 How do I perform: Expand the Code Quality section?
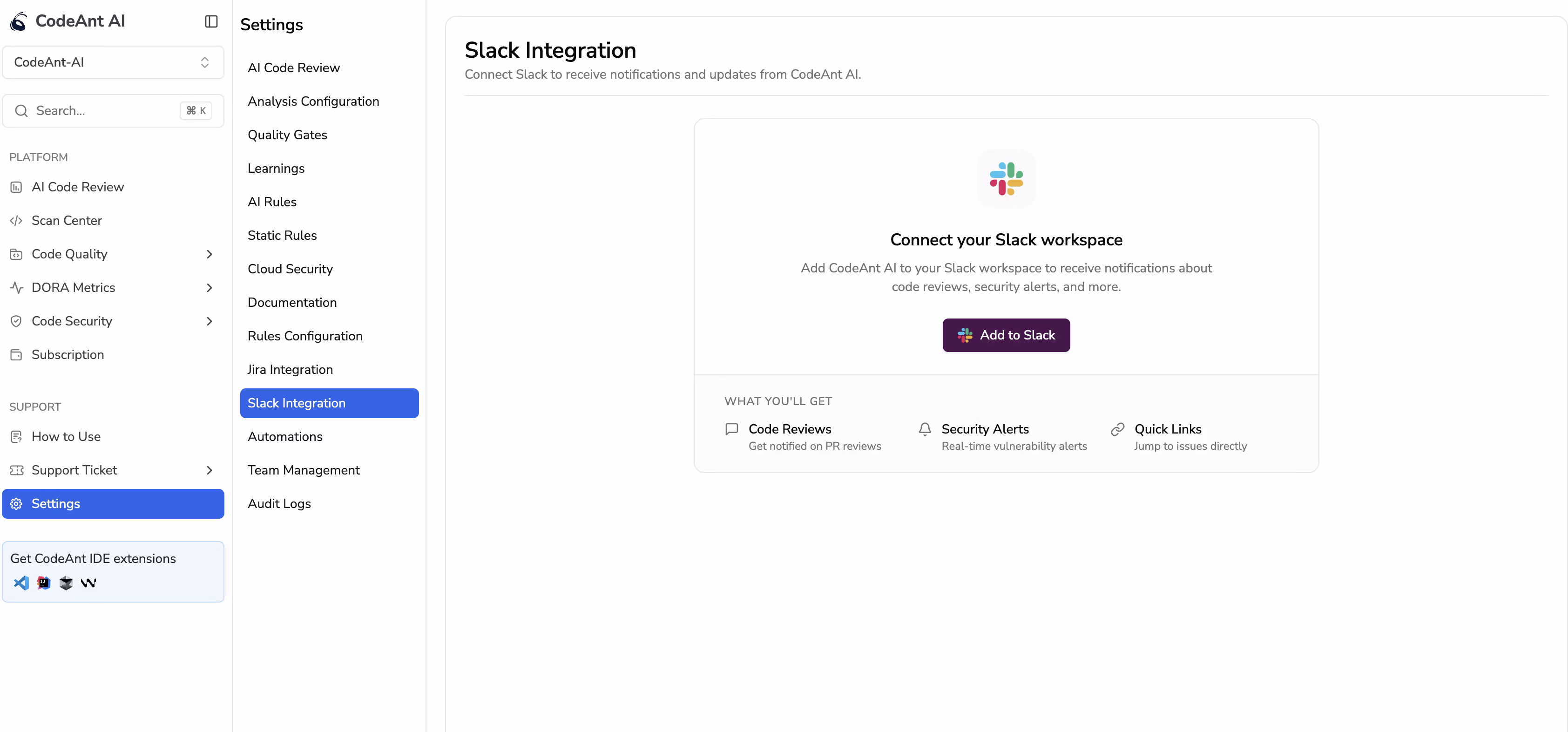coord(210,254)
